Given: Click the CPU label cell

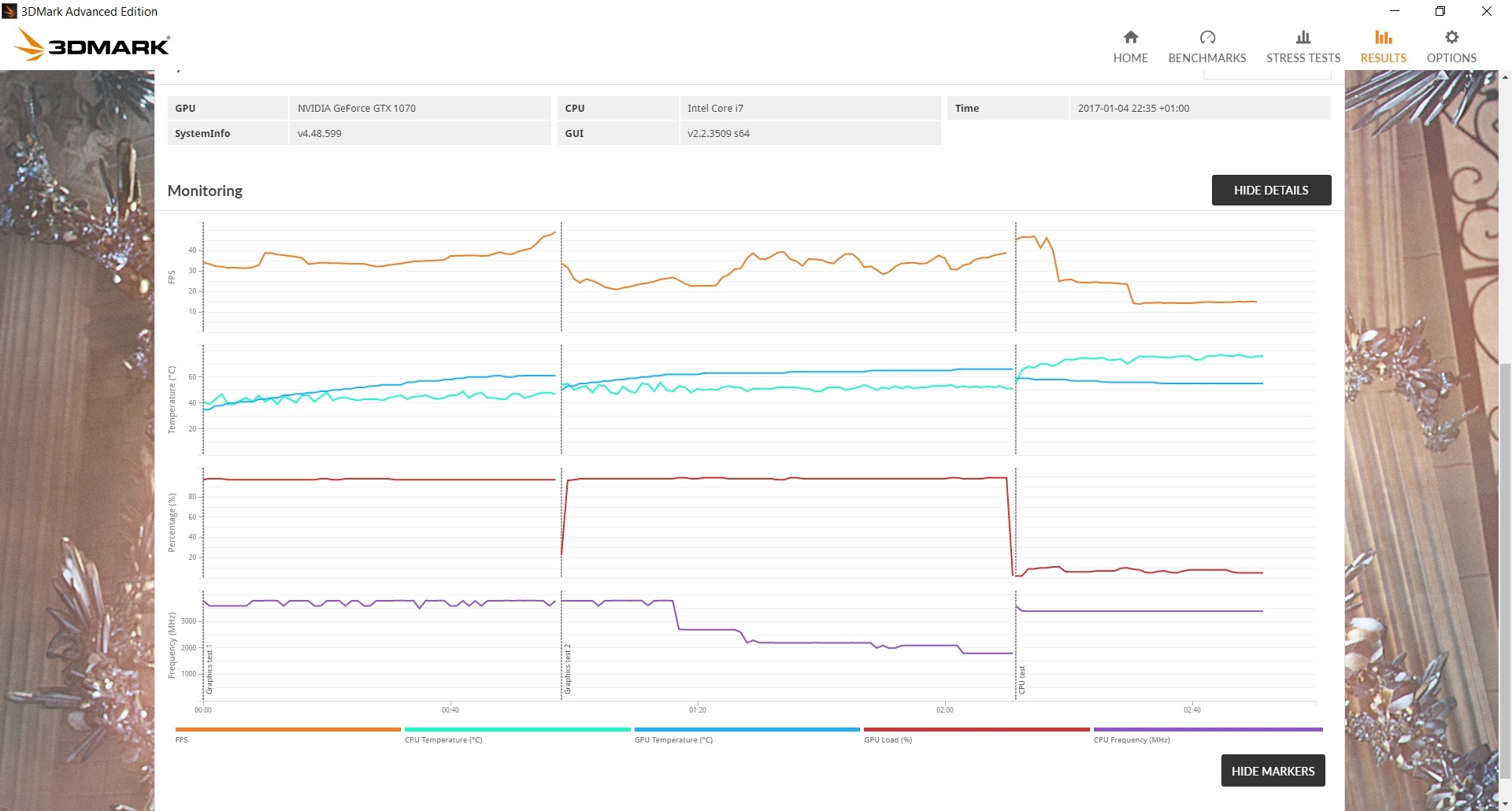Looking at the screenshot, I should tap(617, 108).
